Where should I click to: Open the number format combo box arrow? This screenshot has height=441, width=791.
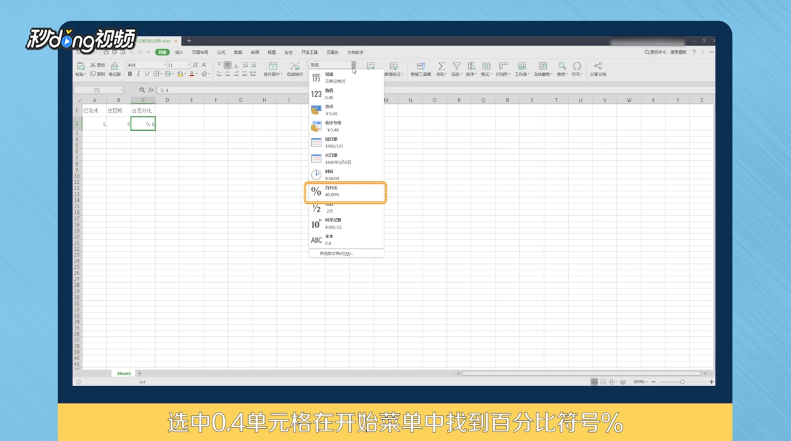354,65
